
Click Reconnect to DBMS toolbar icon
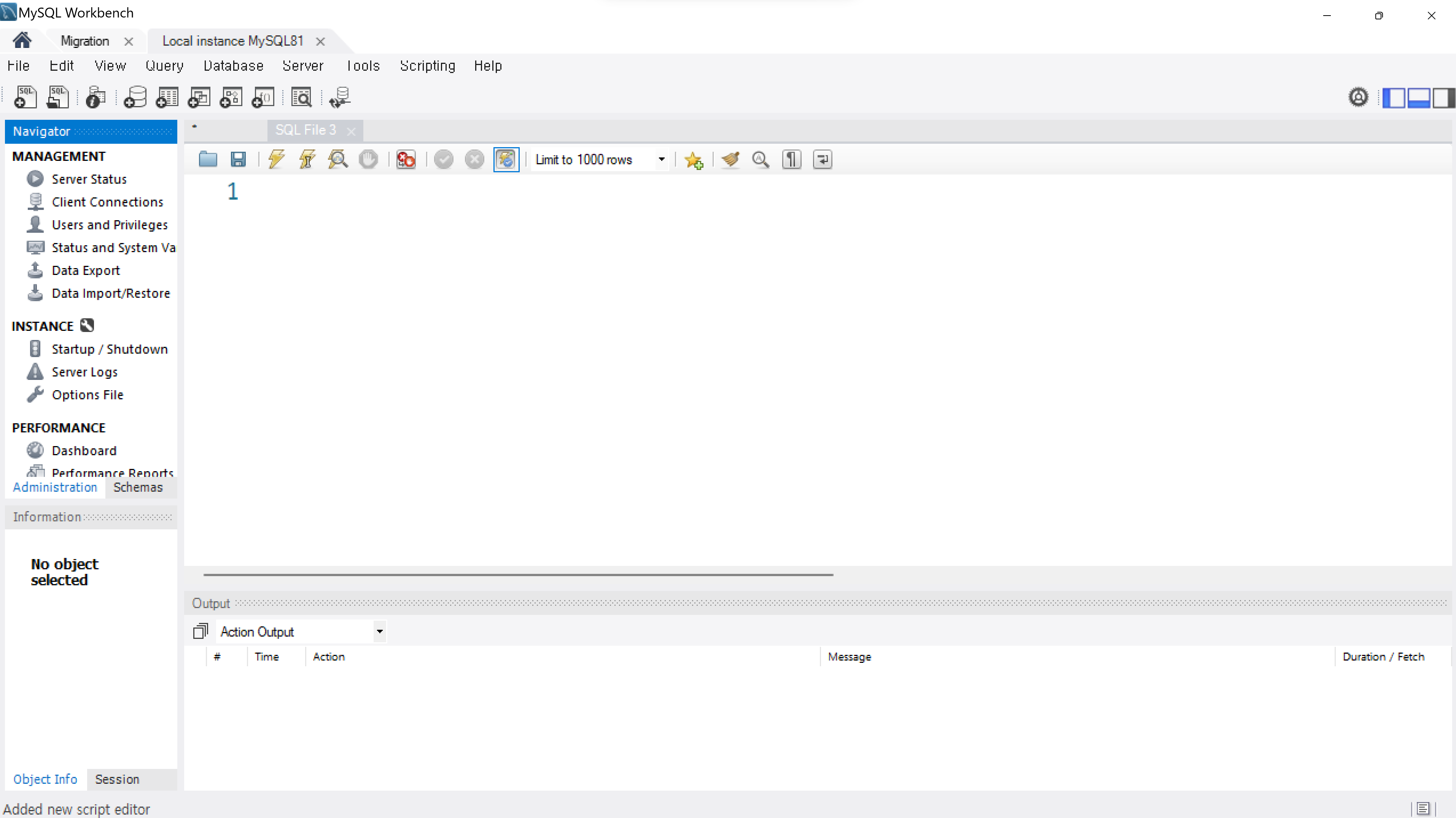[340, 97]
